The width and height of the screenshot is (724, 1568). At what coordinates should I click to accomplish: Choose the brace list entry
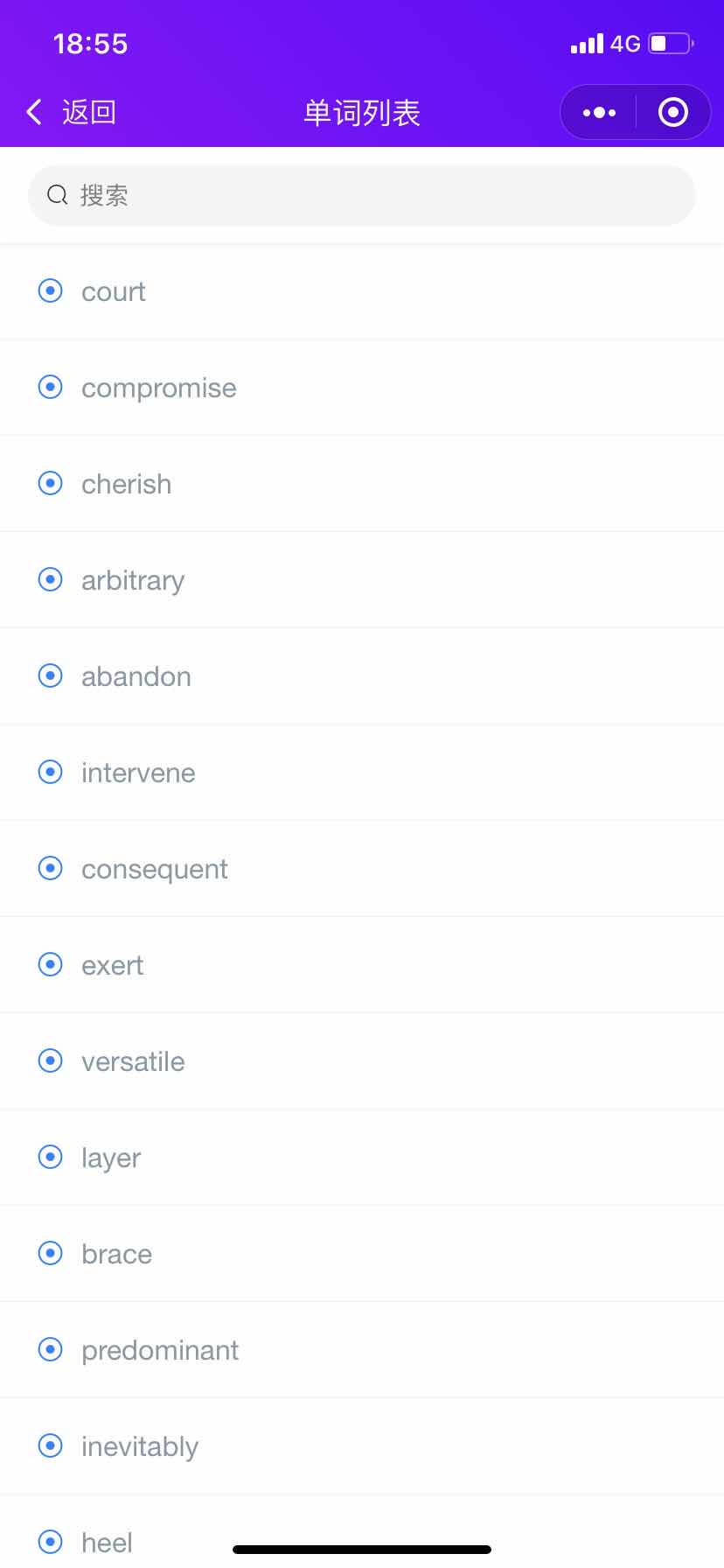[x=362, y=1254]
